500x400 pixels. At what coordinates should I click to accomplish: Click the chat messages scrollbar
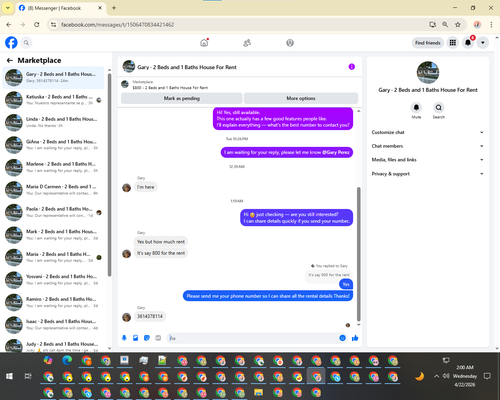[359, 253]
